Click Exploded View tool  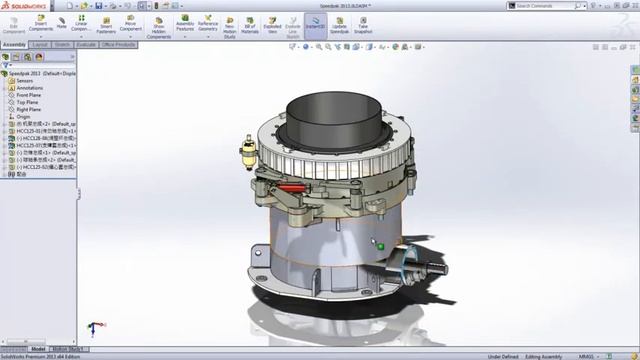pos(272,25)
